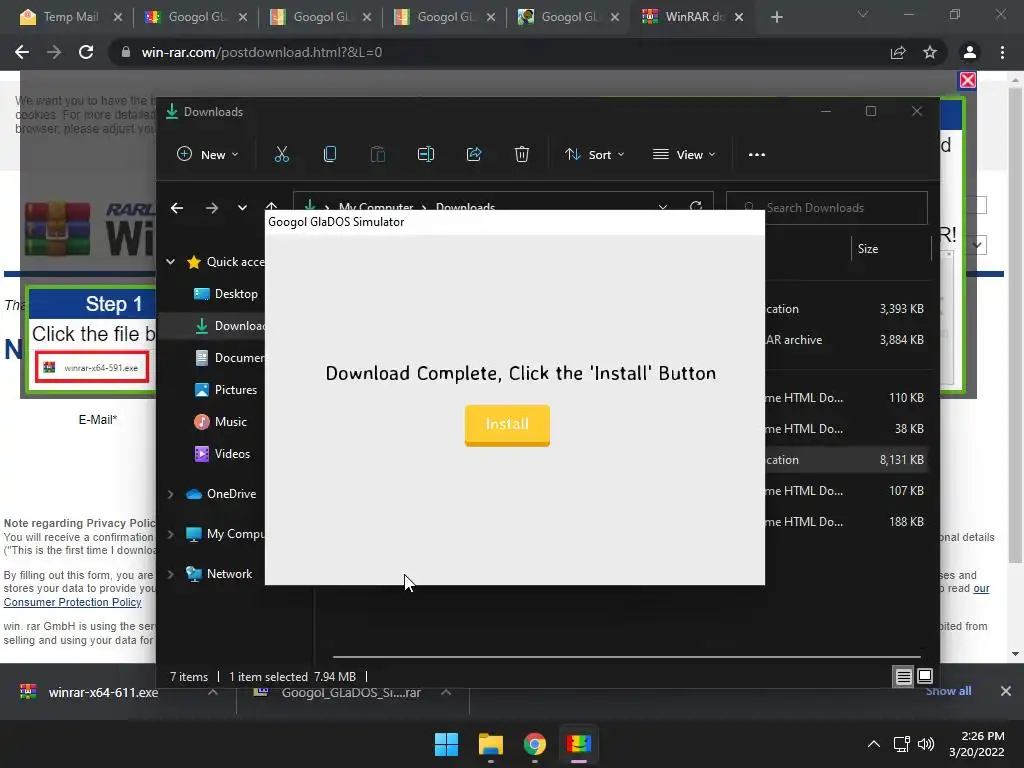The image size is (1024, 768).
Task: Reload the win-rar.com page
Action: [86, 52]
